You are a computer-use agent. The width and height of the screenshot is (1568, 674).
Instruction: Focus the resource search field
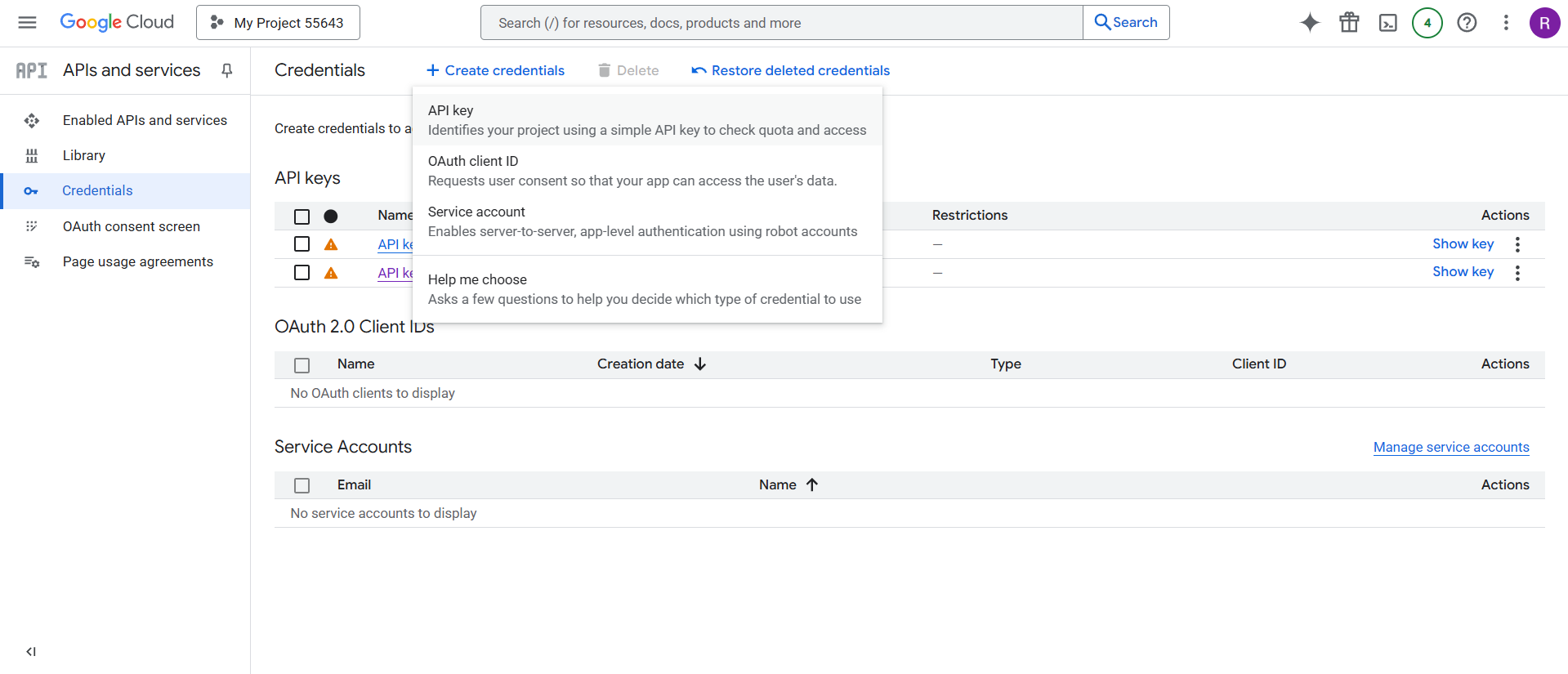tap(782, 23)
